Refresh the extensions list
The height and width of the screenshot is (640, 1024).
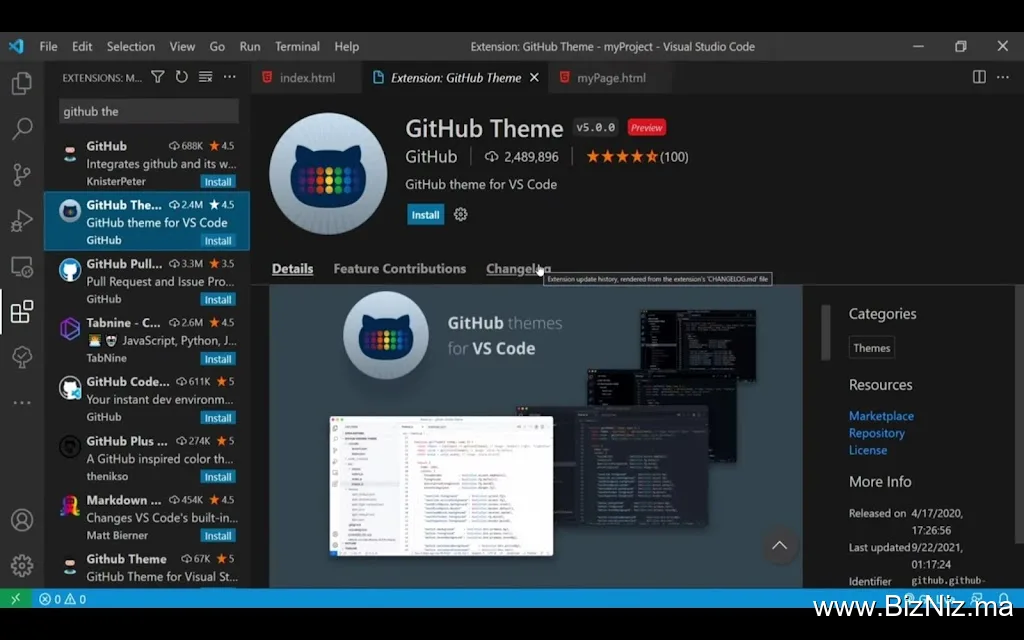pyautogui.click(x=182, y=77)
